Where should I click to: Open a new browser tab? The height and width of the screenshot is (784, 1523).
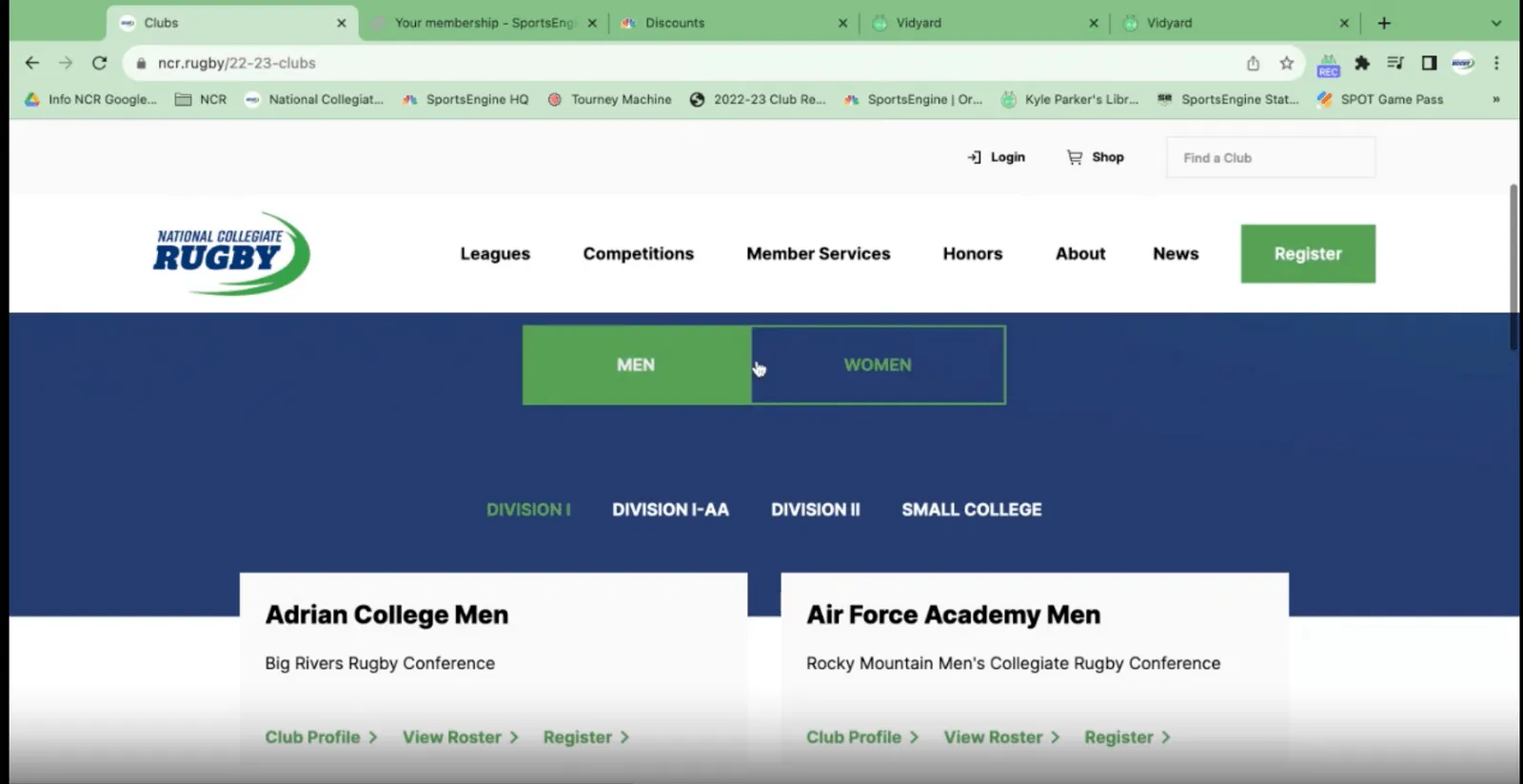(1384, 23)
